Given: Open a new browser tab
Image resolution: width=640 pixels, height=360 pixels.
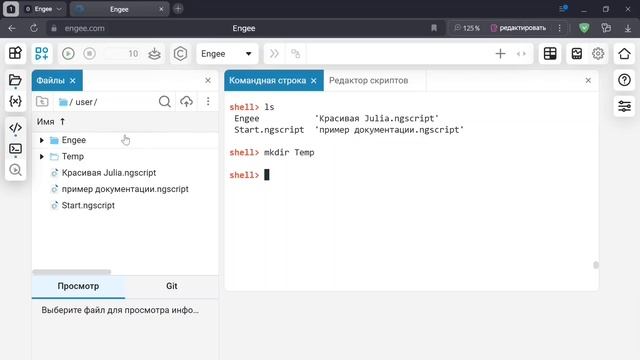Looking at the screenshot, I should coord(178,9).
